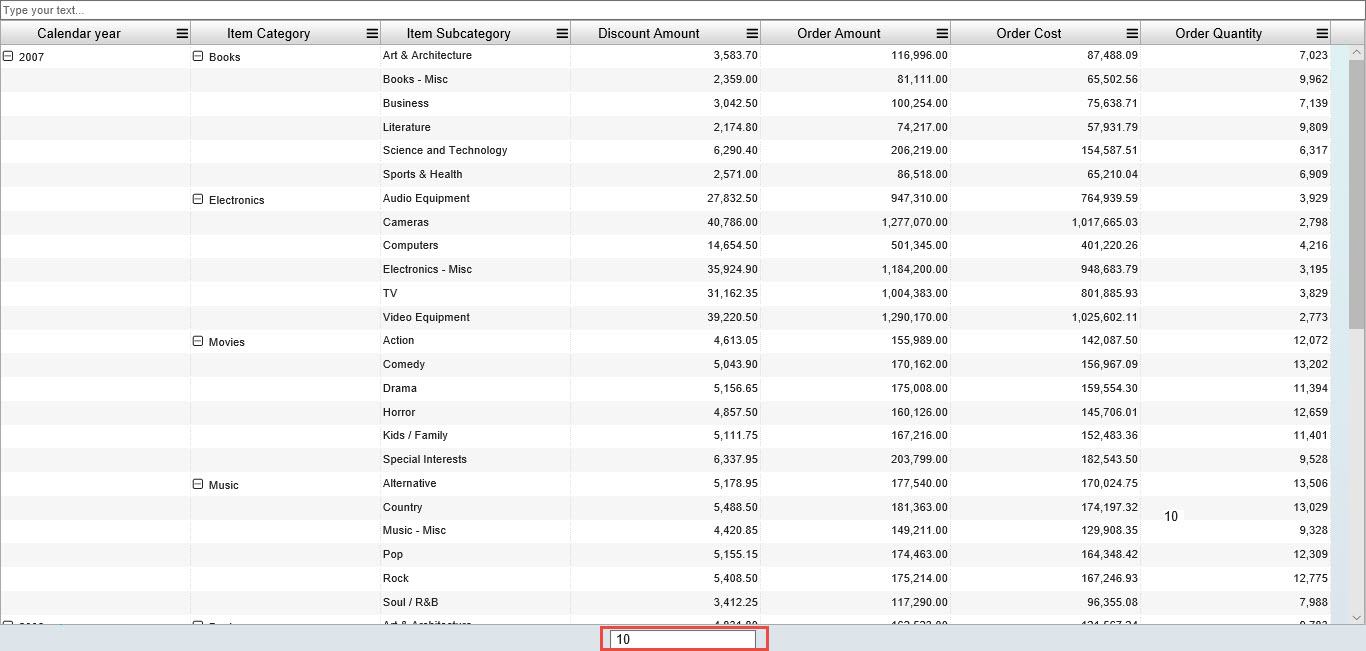
Task: Open the Order Amount column menu icon
Action: 942,33
